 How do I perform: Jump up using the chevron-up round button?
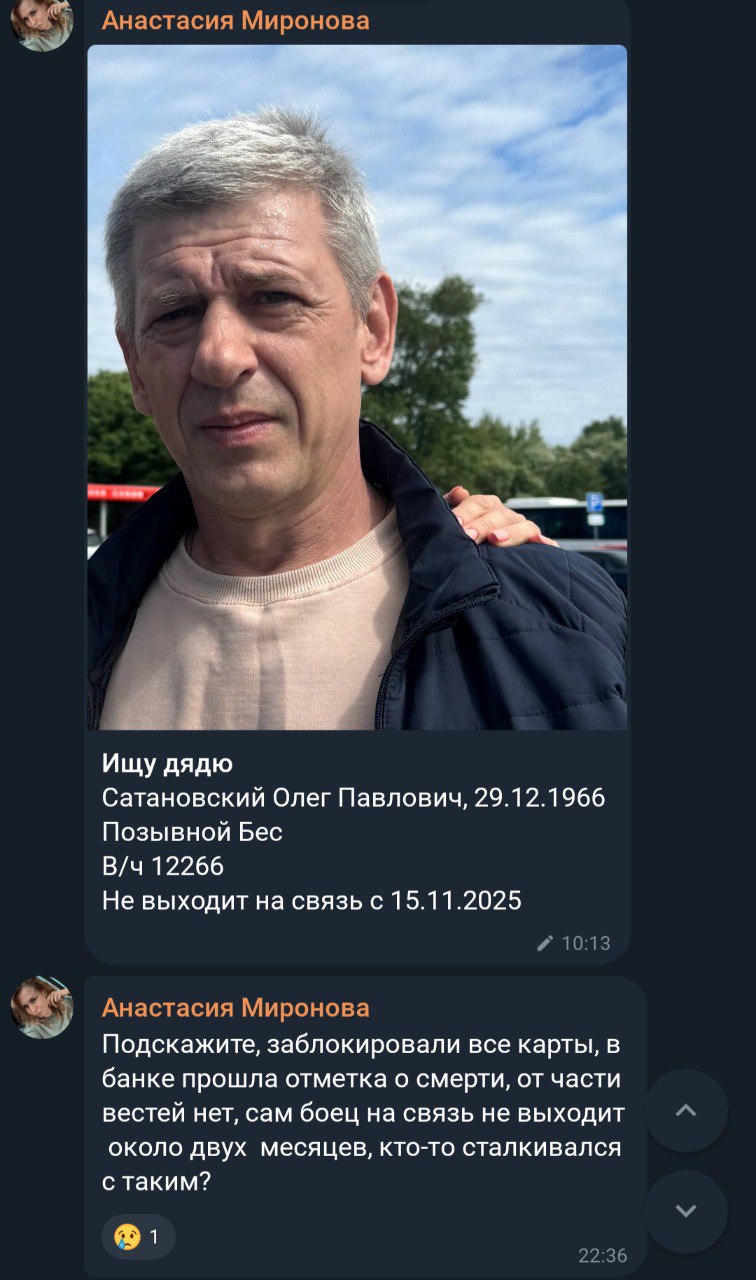[686, 1110]
